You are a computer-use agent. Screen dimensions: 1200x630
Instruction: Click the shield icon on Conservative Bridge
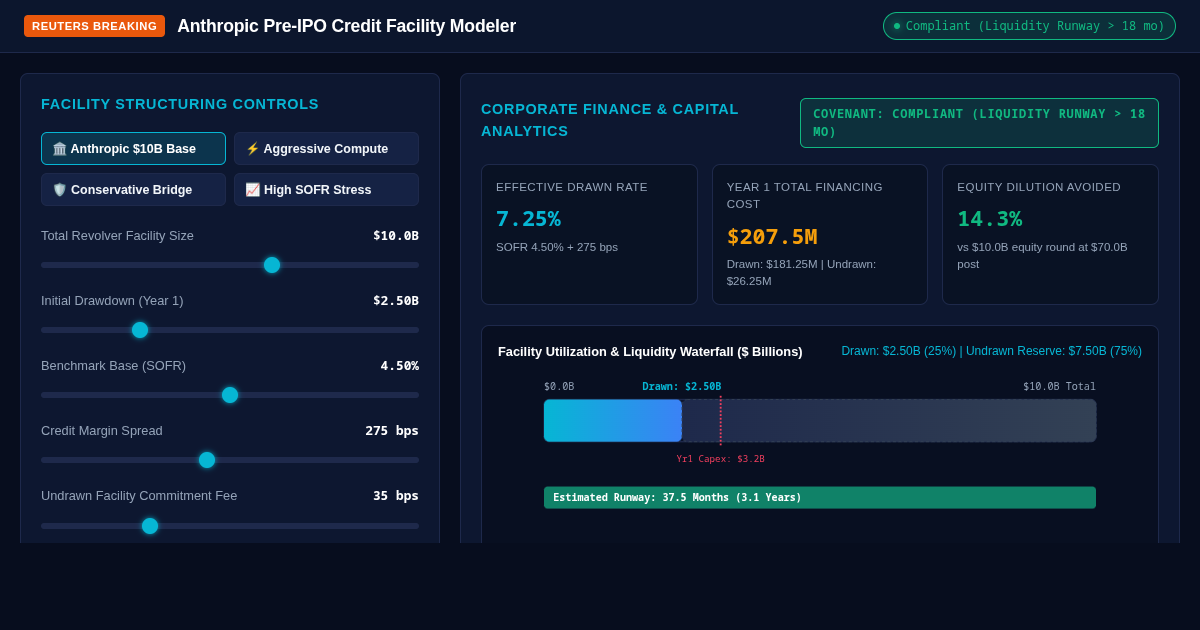[59, 190]
